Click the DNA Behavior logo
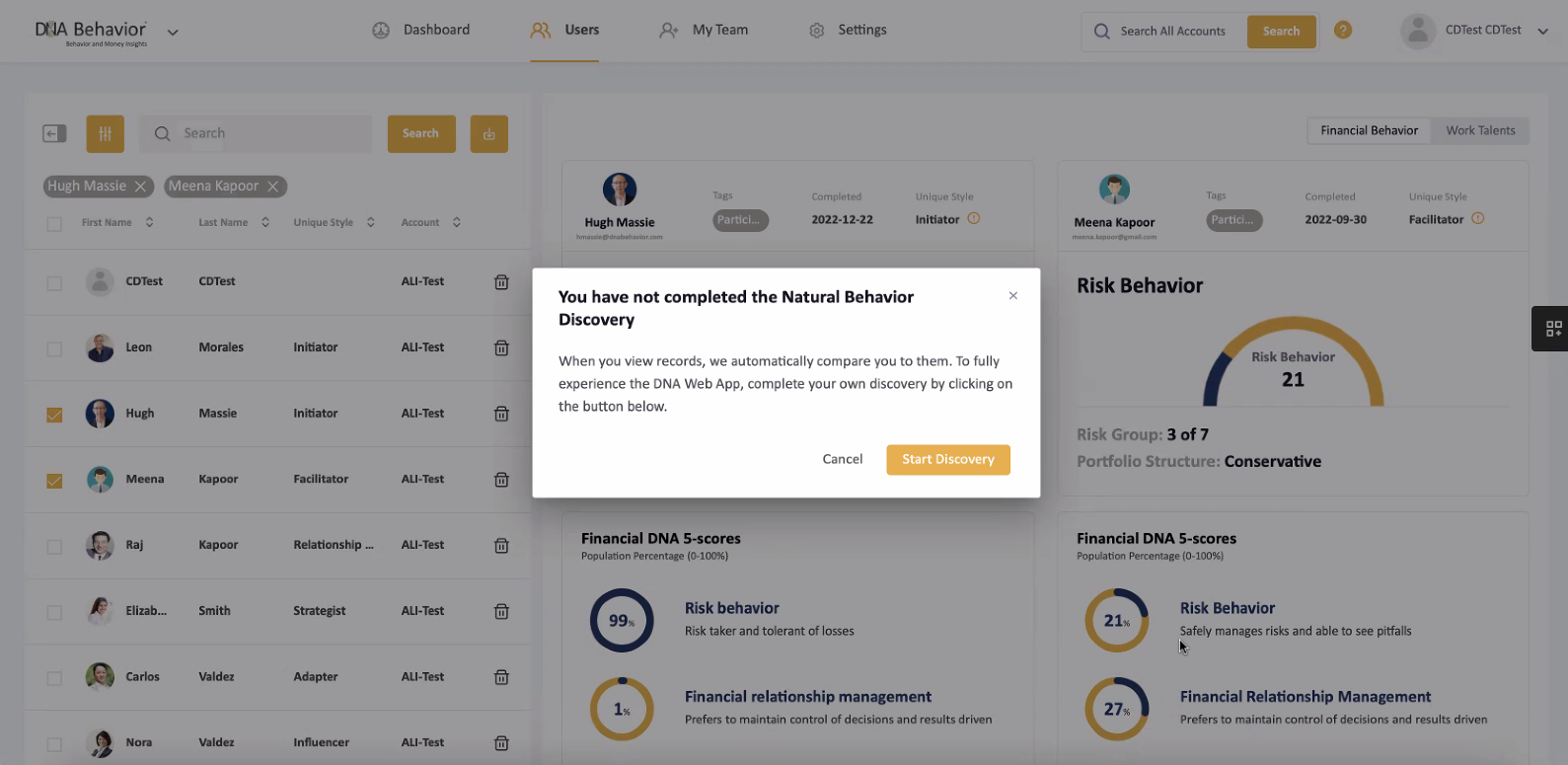This screenshot has height=765, width=1568. 91,33
